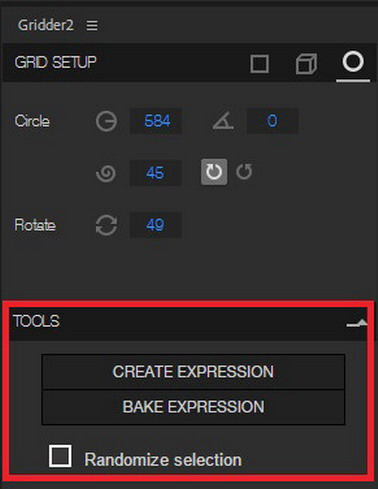Click the BAKE EXPRESSION button
378x489 pixels.
193,407
